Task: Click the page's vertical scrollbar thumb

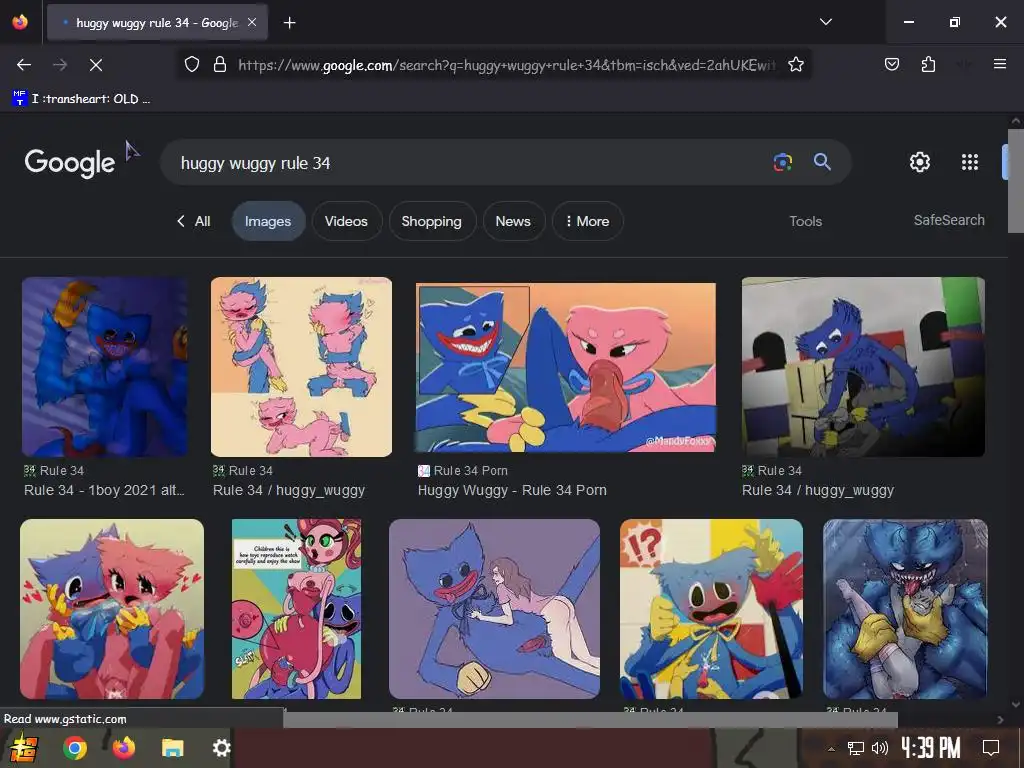Action: (1016, 181)
